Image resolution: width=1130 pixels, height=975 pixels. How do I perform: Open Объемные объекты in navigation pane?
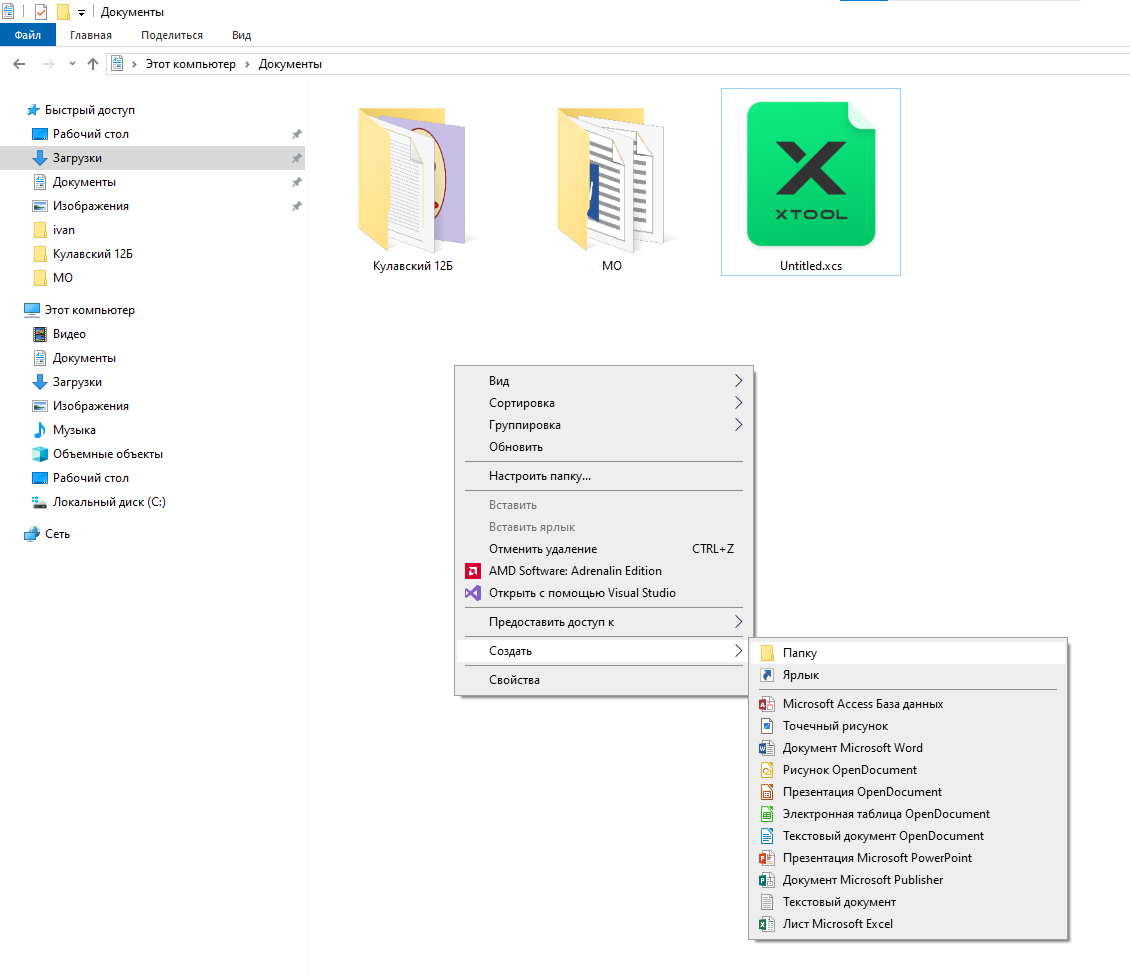[107, 454]
